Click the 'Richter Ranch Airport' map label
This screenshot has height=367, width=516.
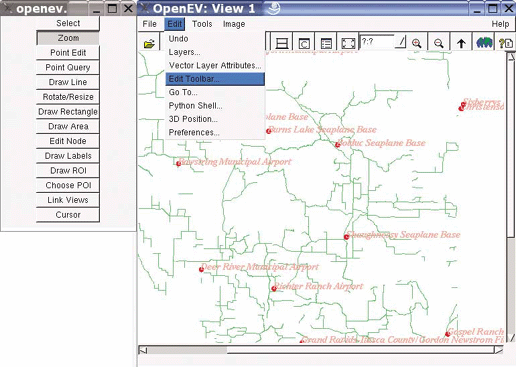click(318, 286)
